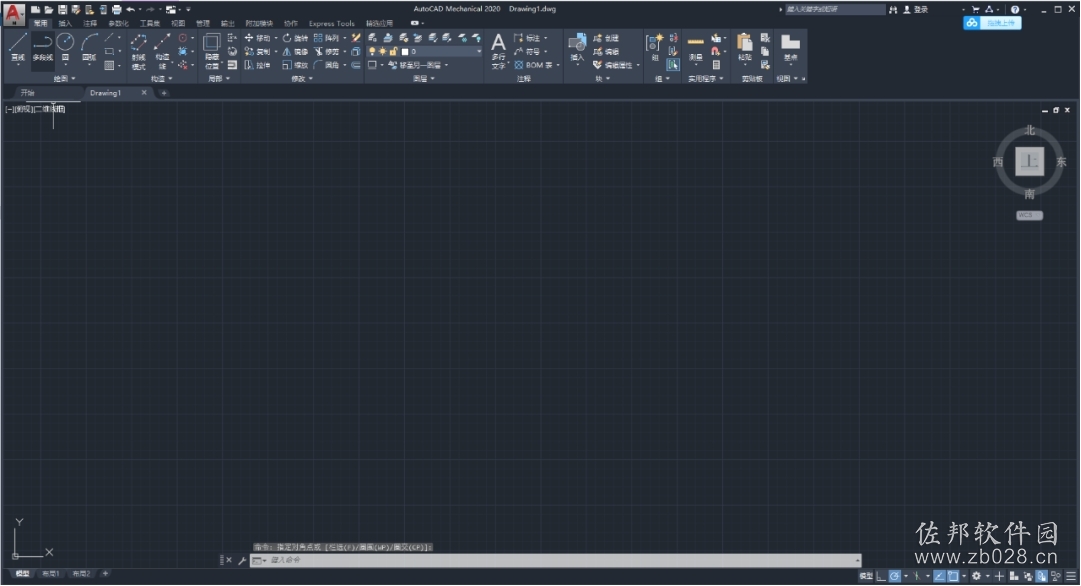
Task: Click the white layer color swatch
Action: coord(405,52)
